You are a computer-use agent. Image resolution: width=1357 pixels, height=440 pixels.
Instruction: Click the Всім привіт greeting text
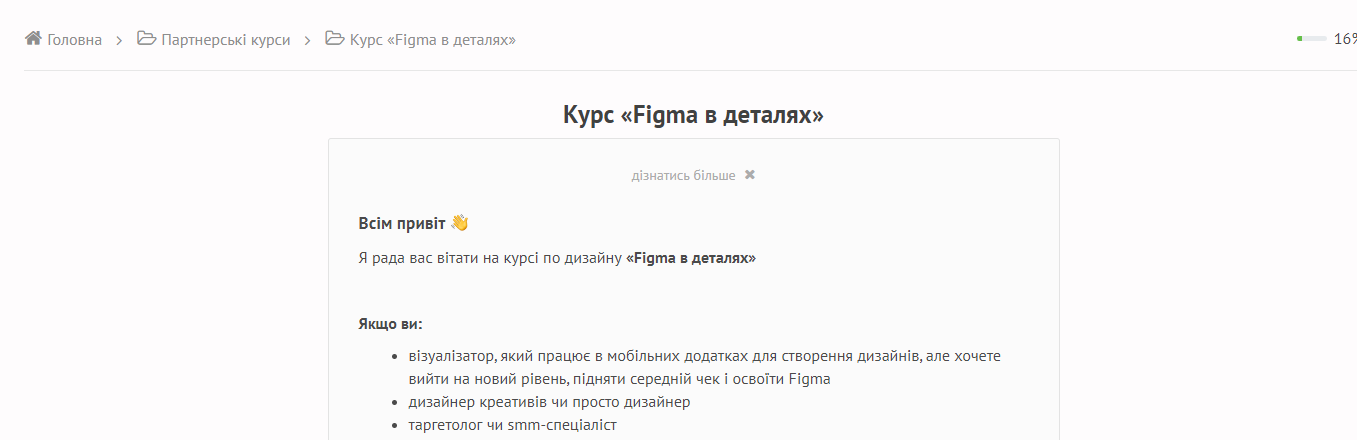tap(402, 223)
